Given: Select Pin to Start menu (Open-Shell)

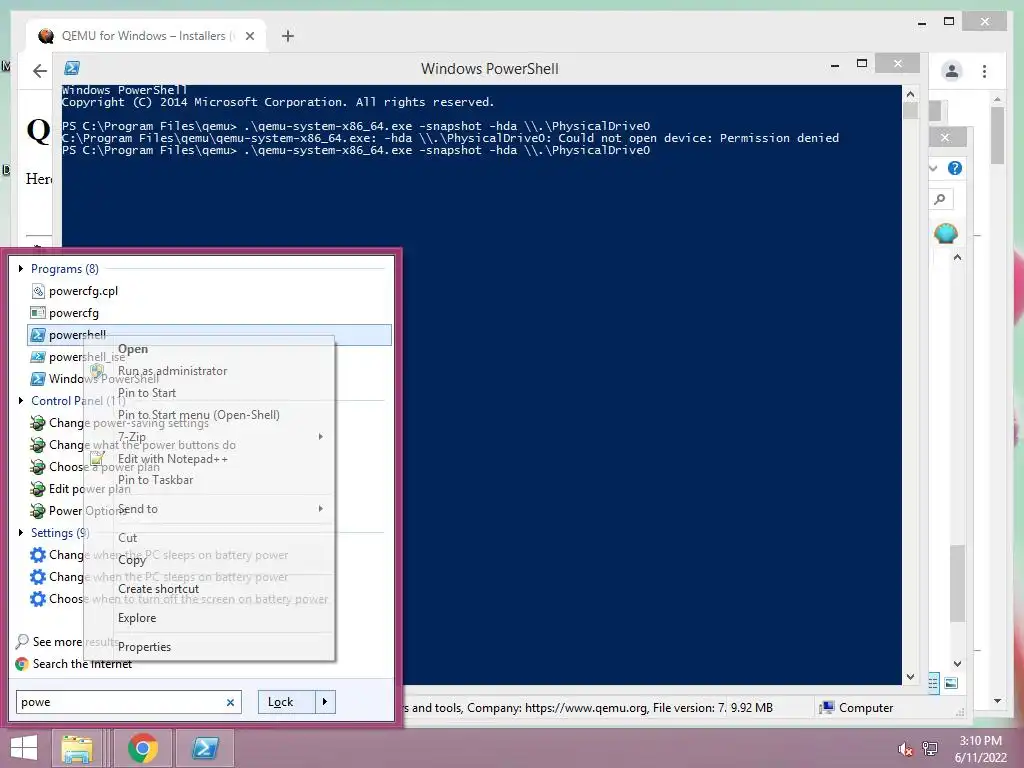Looking at the screenshot, I should (199, 415).
